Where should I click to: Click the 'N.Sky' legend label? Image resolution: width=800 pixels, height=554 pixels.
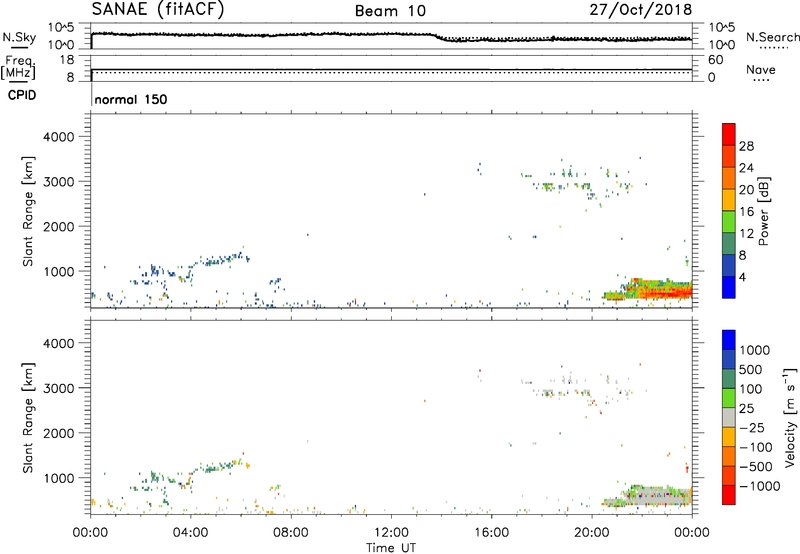(19, 37)
